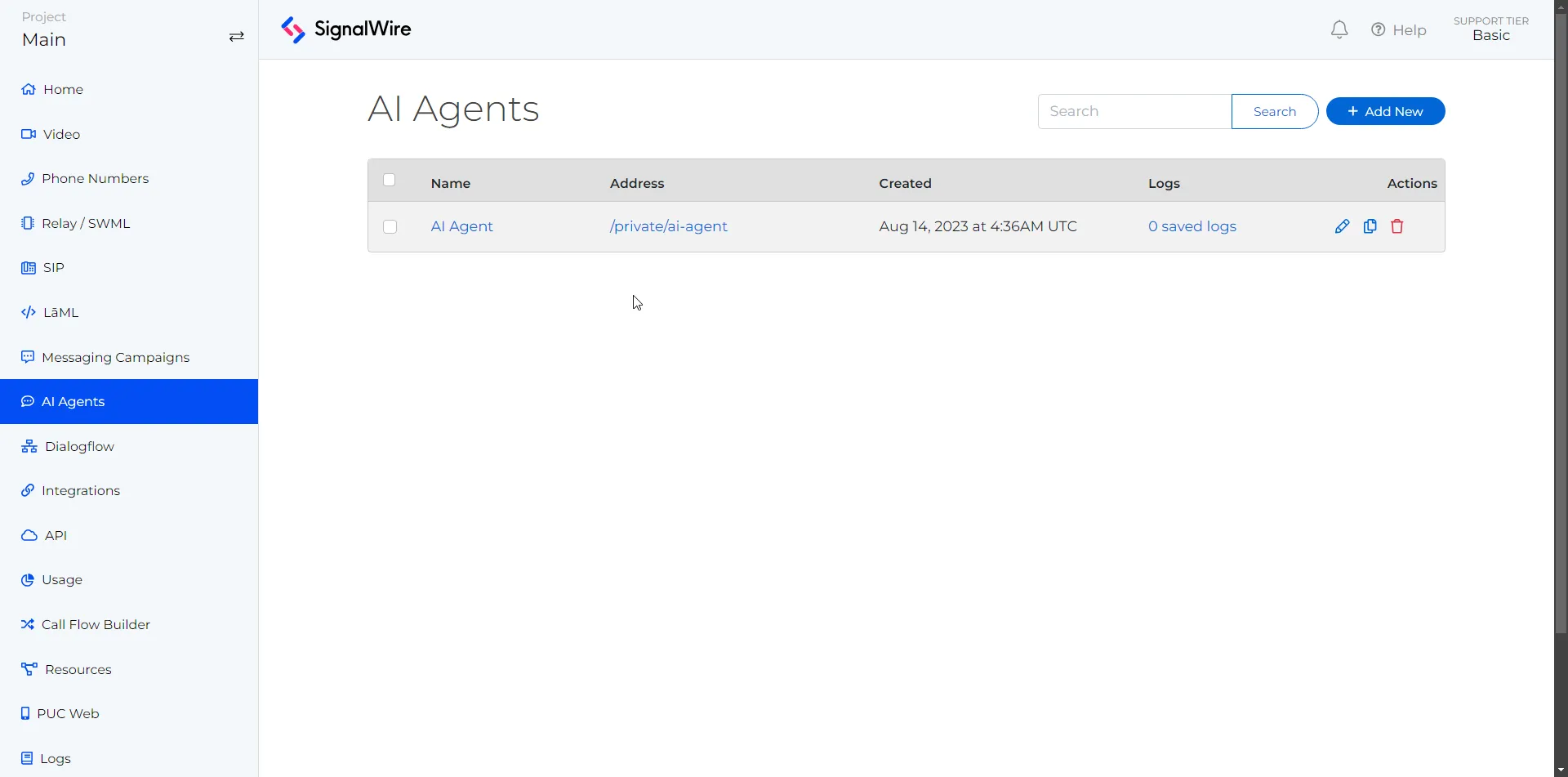1568x777 pixels.
Task: Sort table by the Created column
Action: coord(905,183)
